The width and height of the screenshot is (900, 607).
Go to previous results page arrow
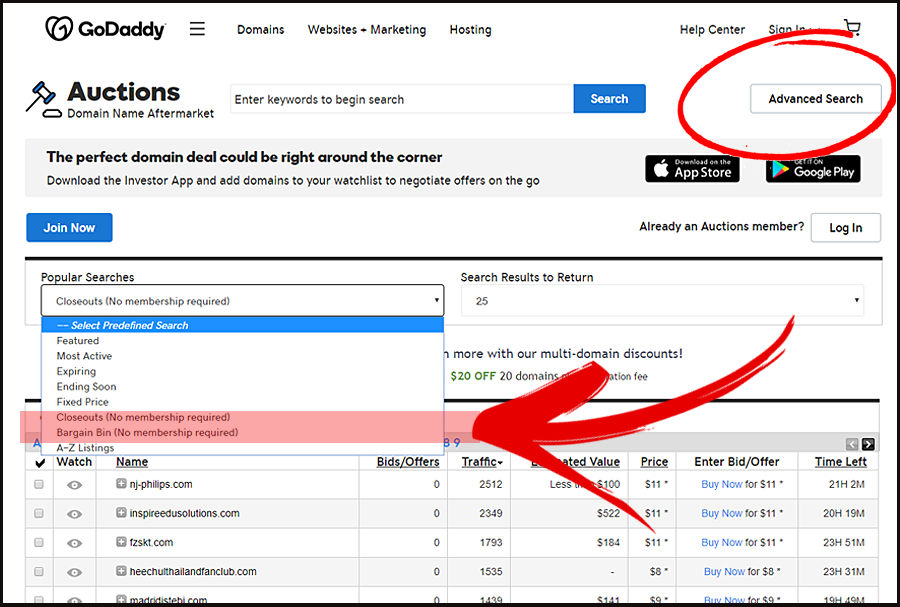click(x=852, y=444)
